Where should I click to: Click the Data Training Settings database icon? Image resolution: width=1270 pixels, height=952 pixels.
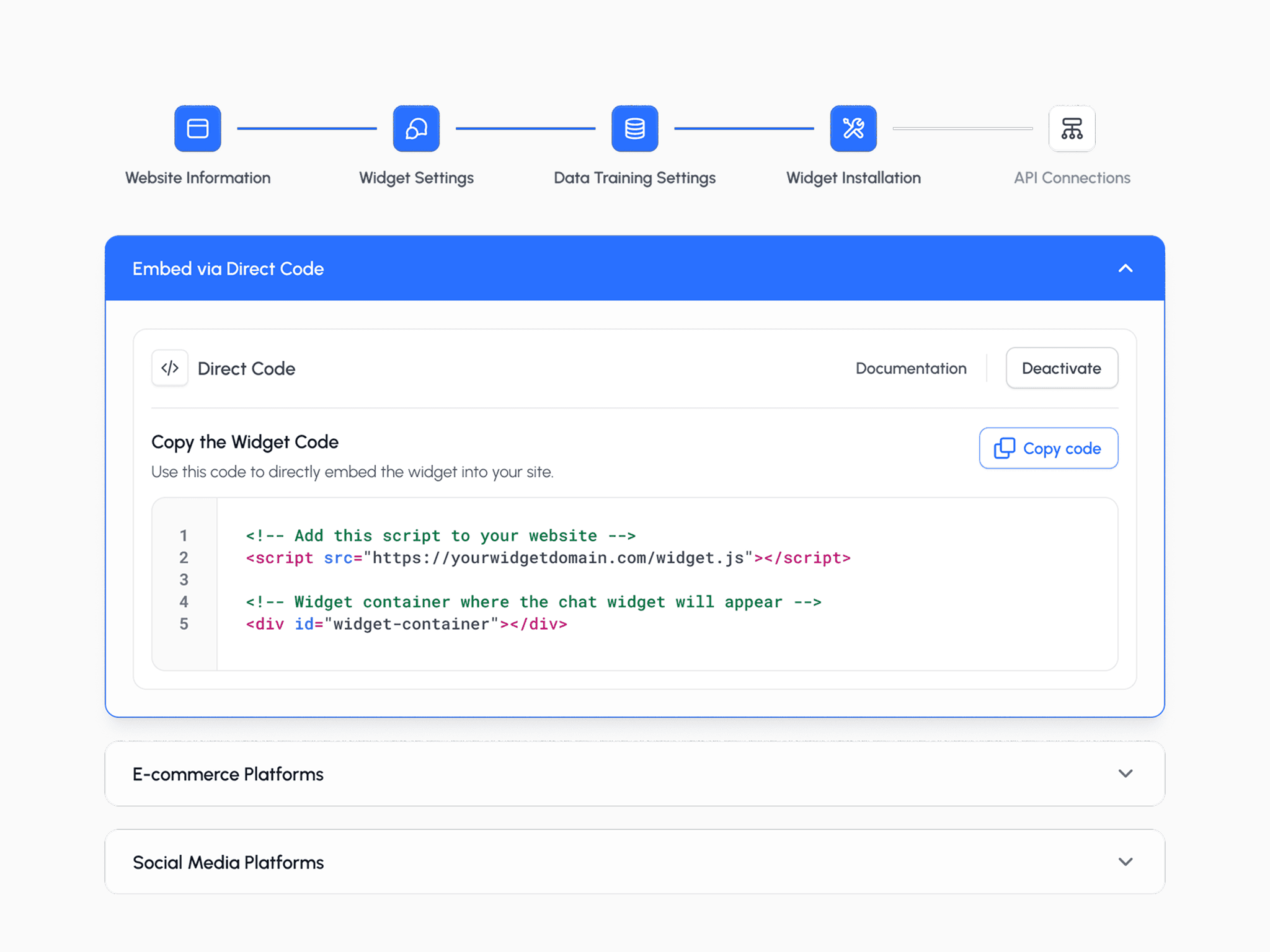coord(634,128)
